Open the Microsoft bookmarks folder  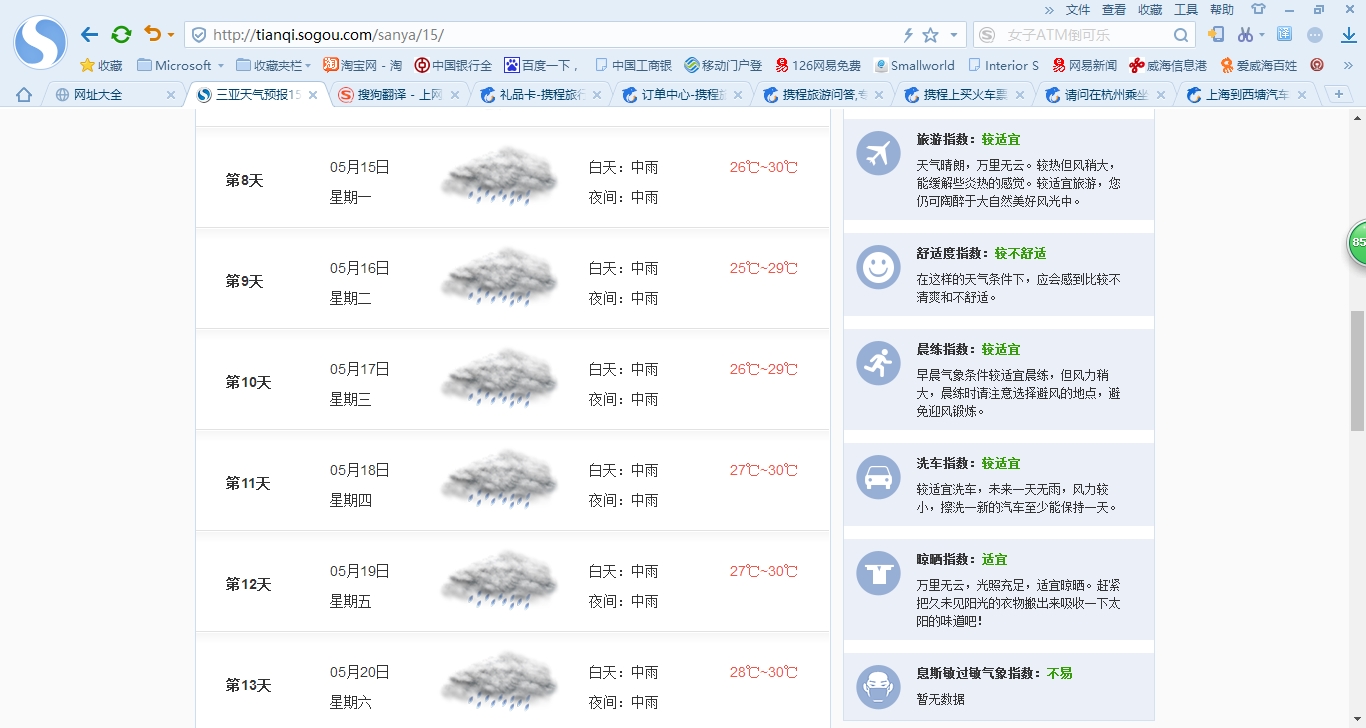point(180,65)
